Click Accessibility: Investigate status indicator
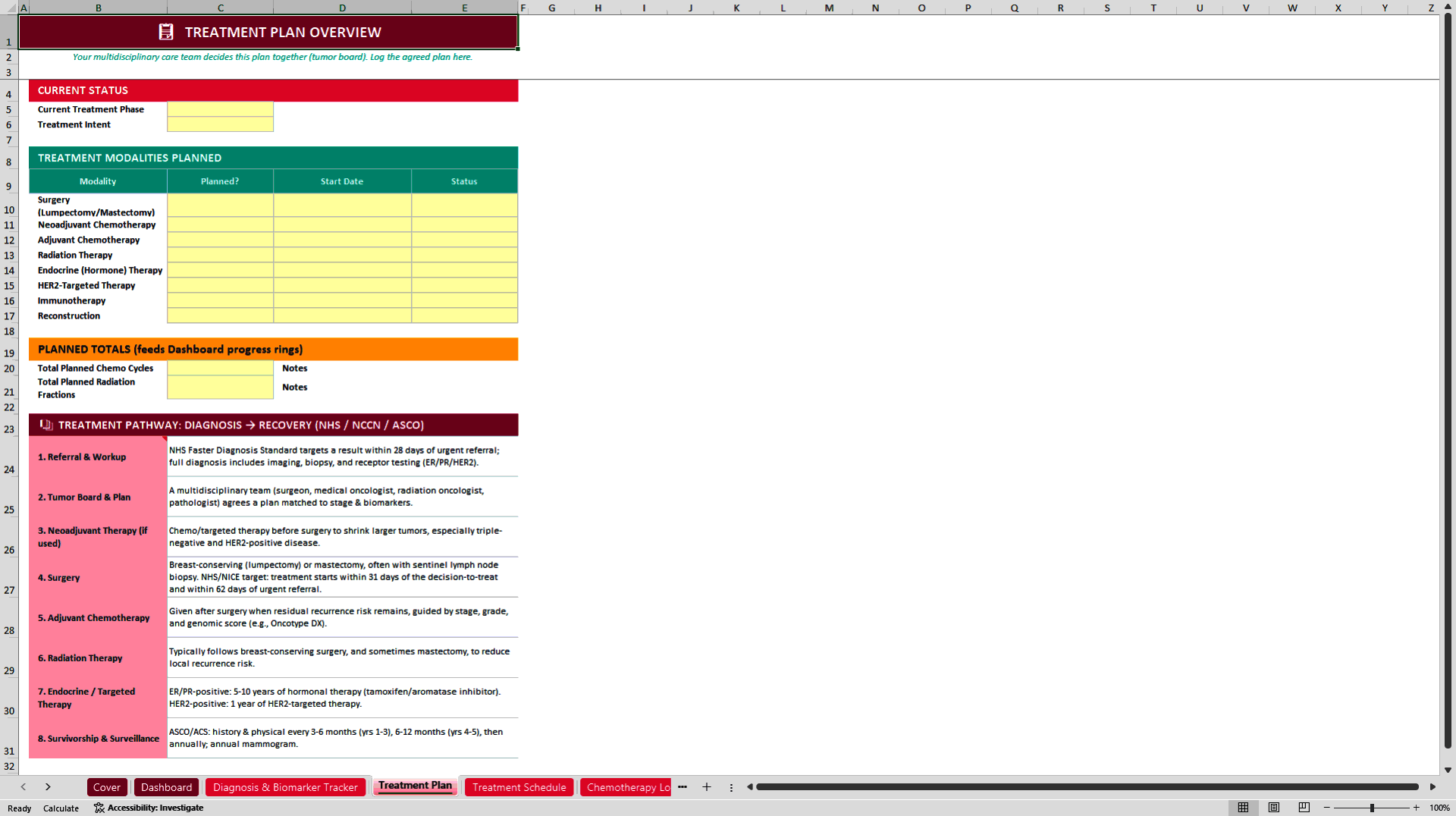Image resolution: width=1456 pixels, height=816 pixels. click(149, 808)
